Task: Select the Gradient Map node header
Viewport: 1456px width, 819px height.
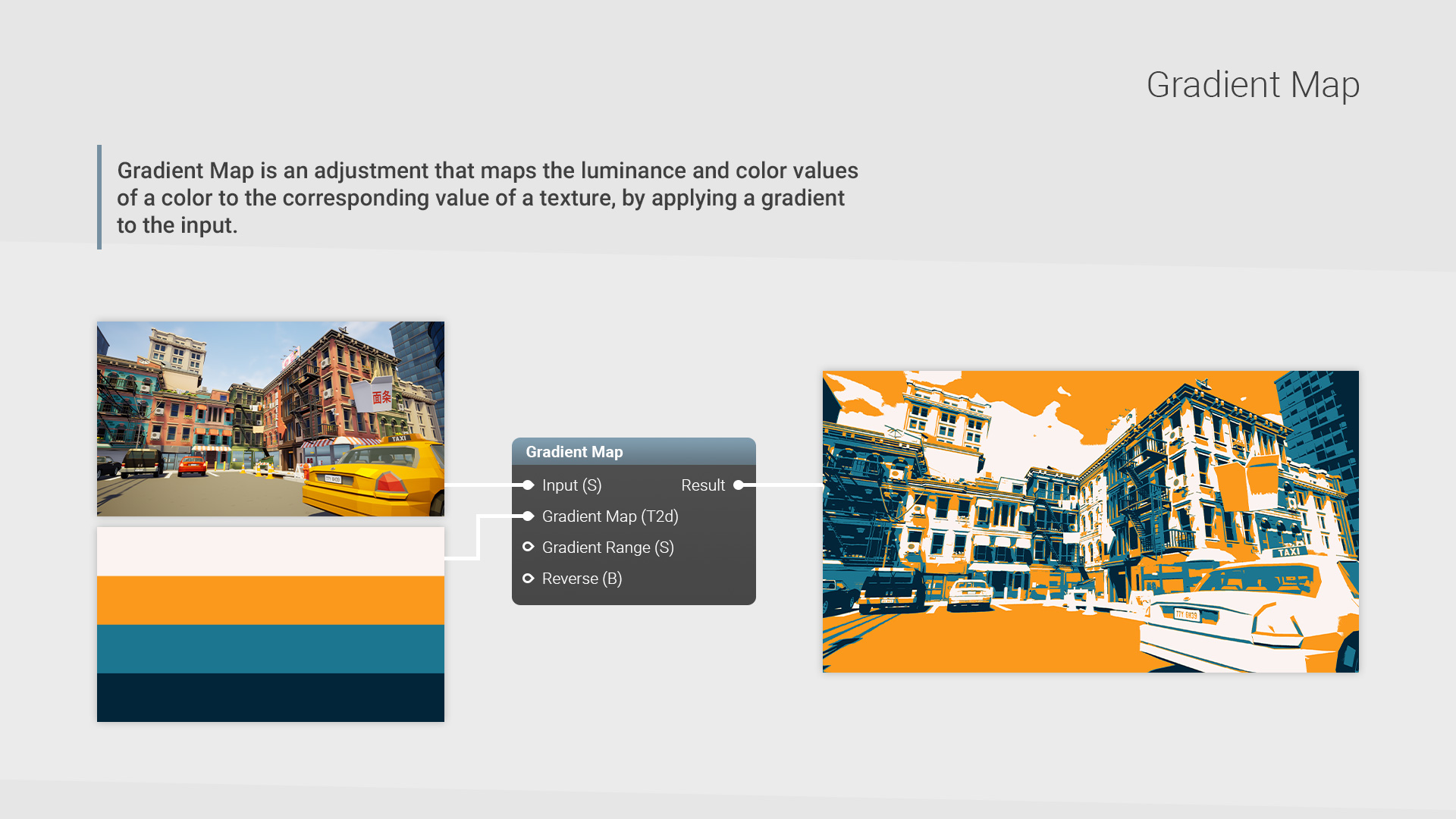Action: pyautogui.click(x=633, y=452)
